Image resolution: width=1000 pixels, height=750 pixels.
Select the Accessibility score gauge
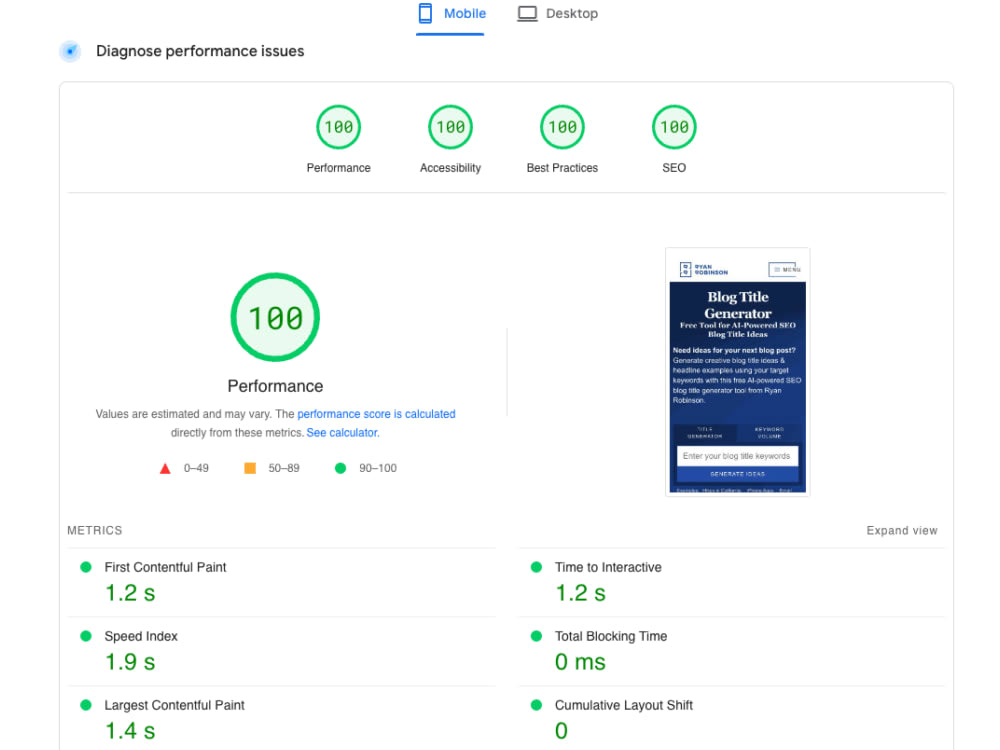pos(450,127)
